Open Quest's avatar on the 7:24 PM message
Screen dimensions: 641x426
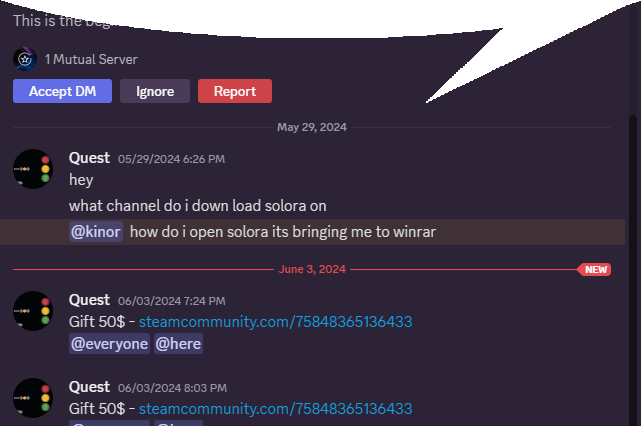(x=33, y=311)
